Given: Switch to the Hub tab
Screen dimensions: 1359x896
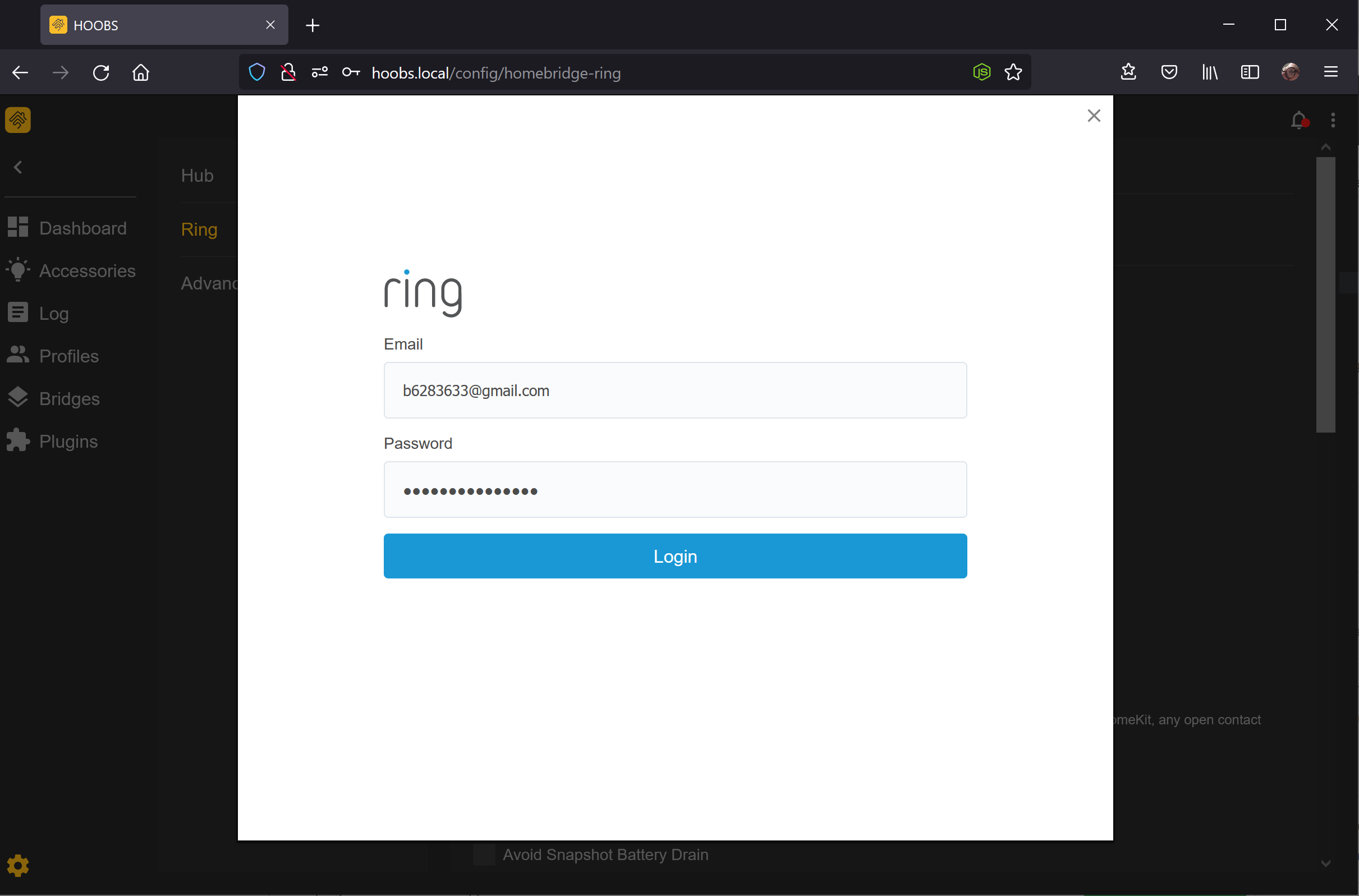Looking at the screenshot, I should 196,176.
